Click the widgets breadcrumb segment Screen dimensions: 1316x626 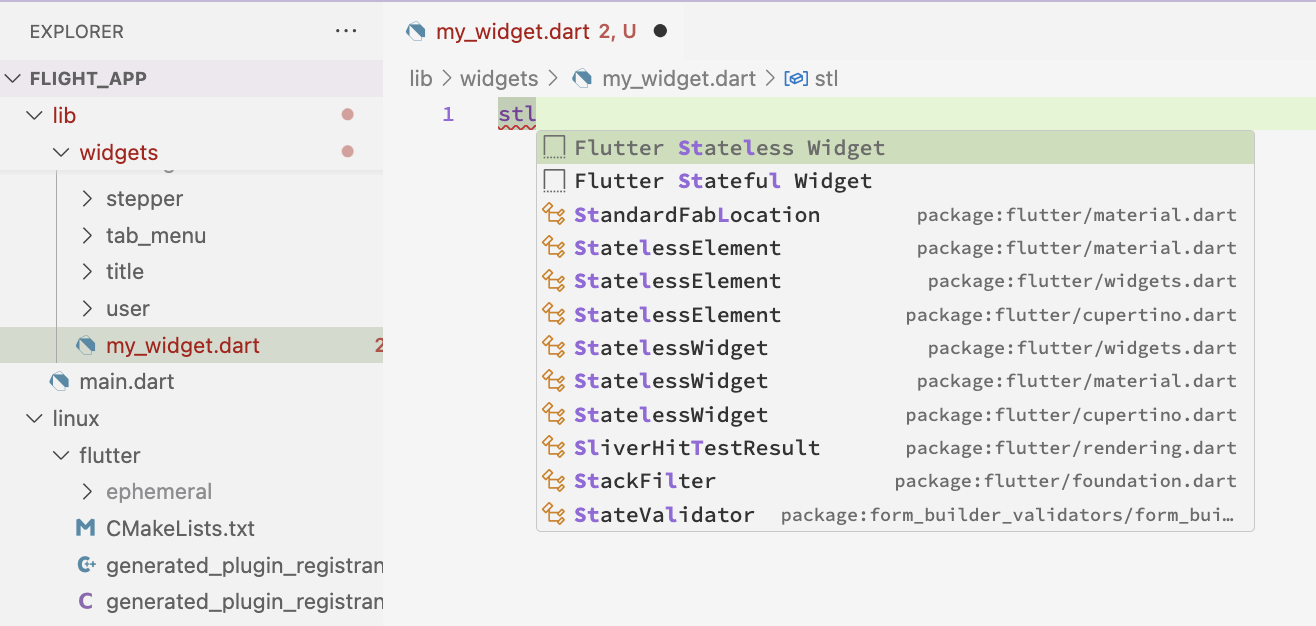[498, 78]
